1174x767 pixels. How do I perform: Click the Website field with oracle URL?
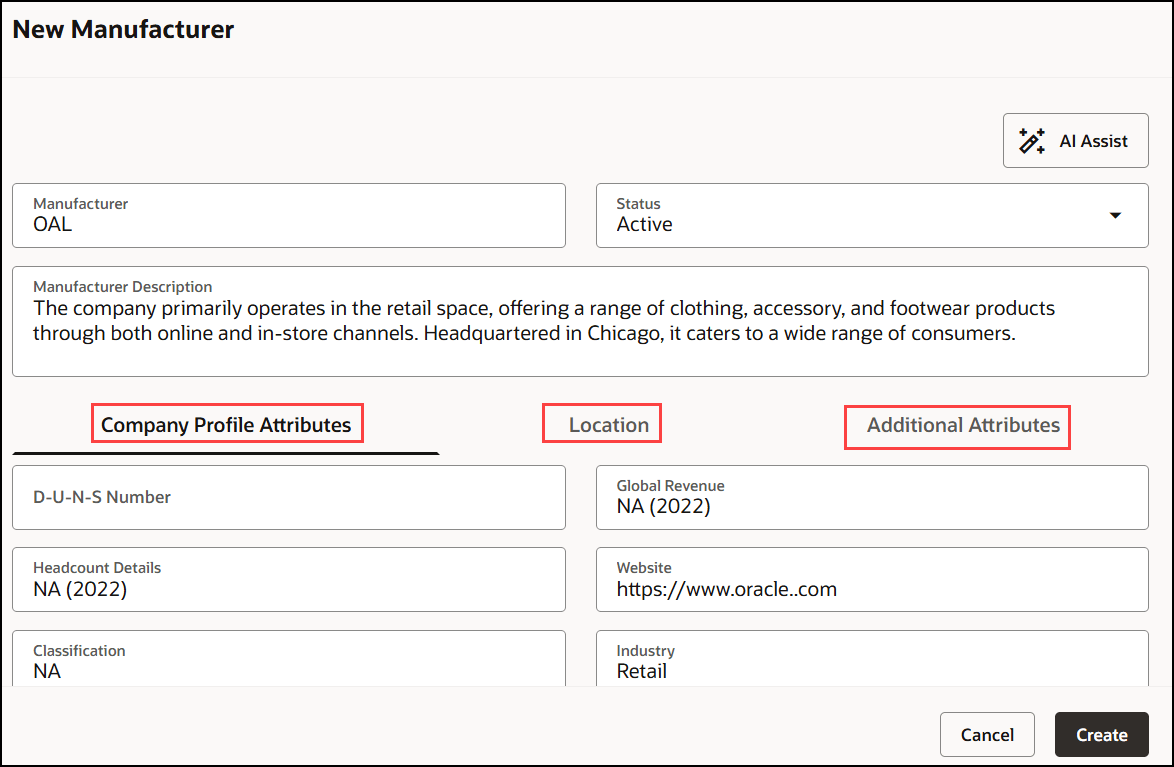[x=872, y=579]
